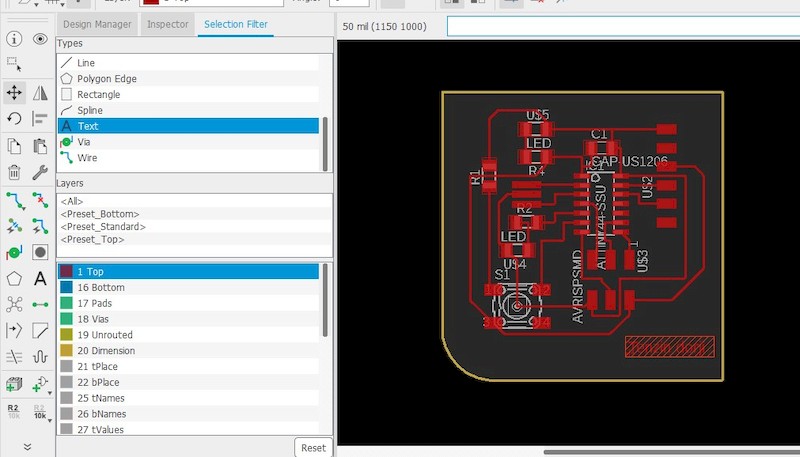Select the Hole/Pad circle tool
The width and height of the screenshot is (800, 457).
(40, 252)
